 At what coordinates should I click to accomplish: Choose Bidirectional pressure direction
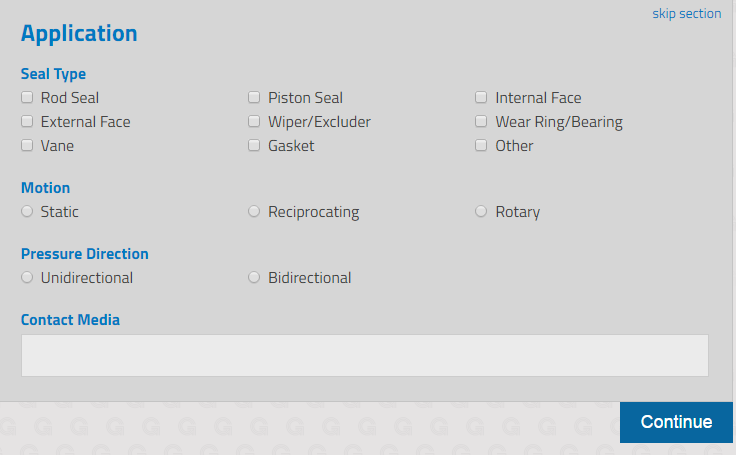coord(255,278)
